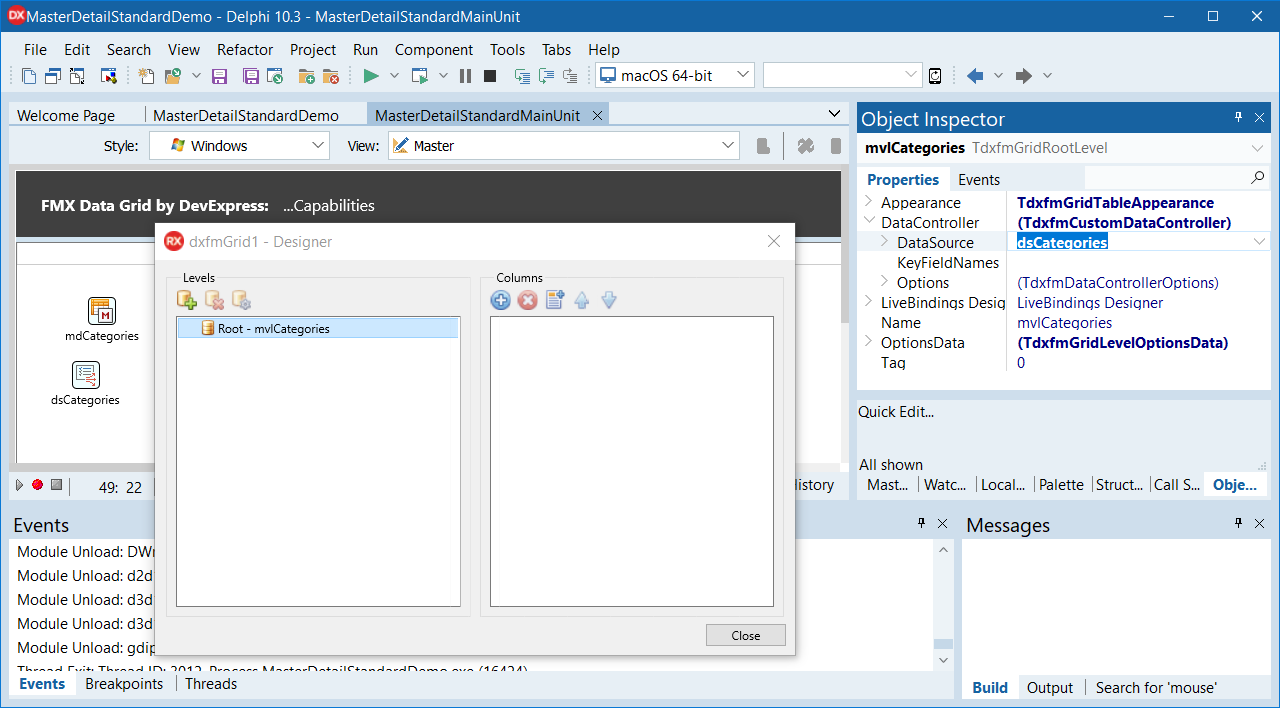Click the Forward navigation arrow
This screenshot has height=708, width=1280.
coord(1024,76)
